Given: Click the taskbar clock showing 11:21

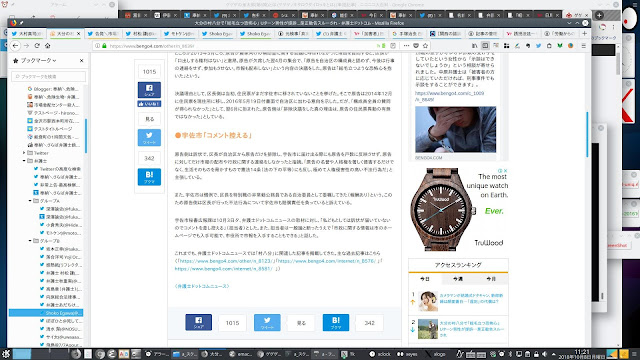Looking at the screenshot, I should [582, 354].
